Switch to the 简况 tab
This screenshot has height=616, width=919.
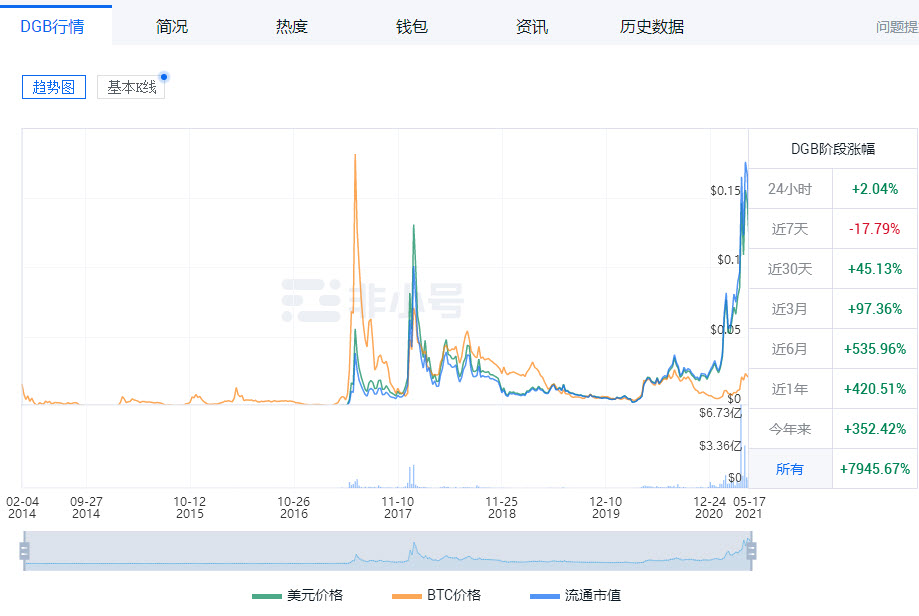[172, 26]
